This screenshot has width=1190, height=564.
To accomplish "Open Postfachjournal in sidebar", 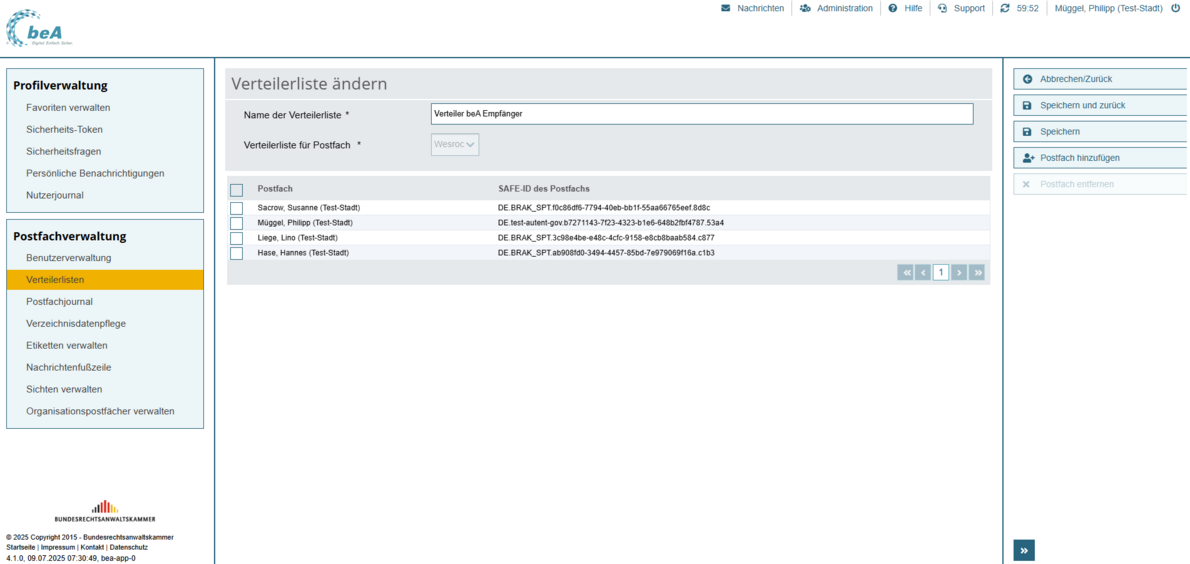I will pyautogui.click(x=59, y=302).
